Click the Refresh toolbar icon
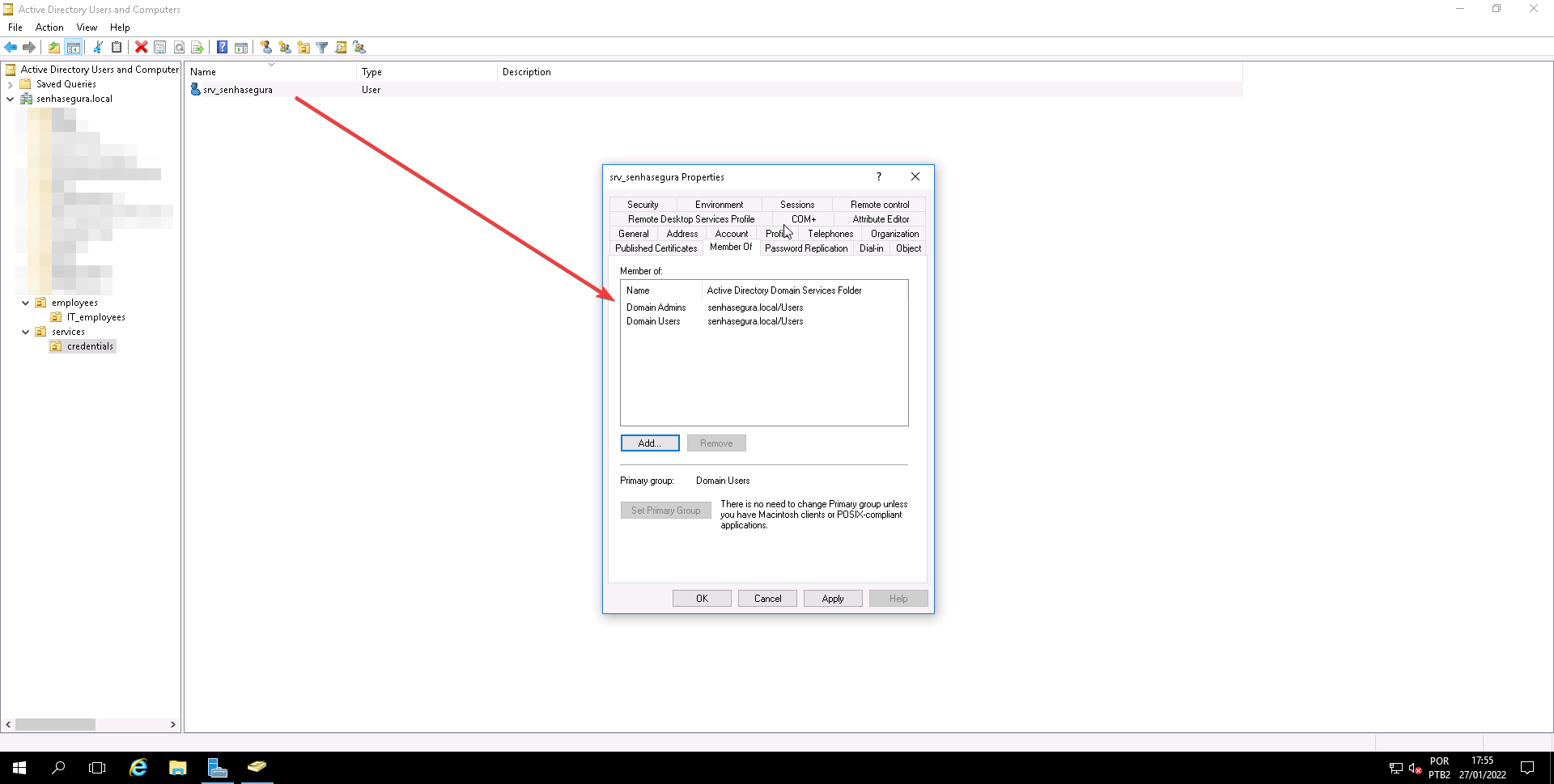Image resolution: width=1554 pixels, height=784 pixels. 179,48
